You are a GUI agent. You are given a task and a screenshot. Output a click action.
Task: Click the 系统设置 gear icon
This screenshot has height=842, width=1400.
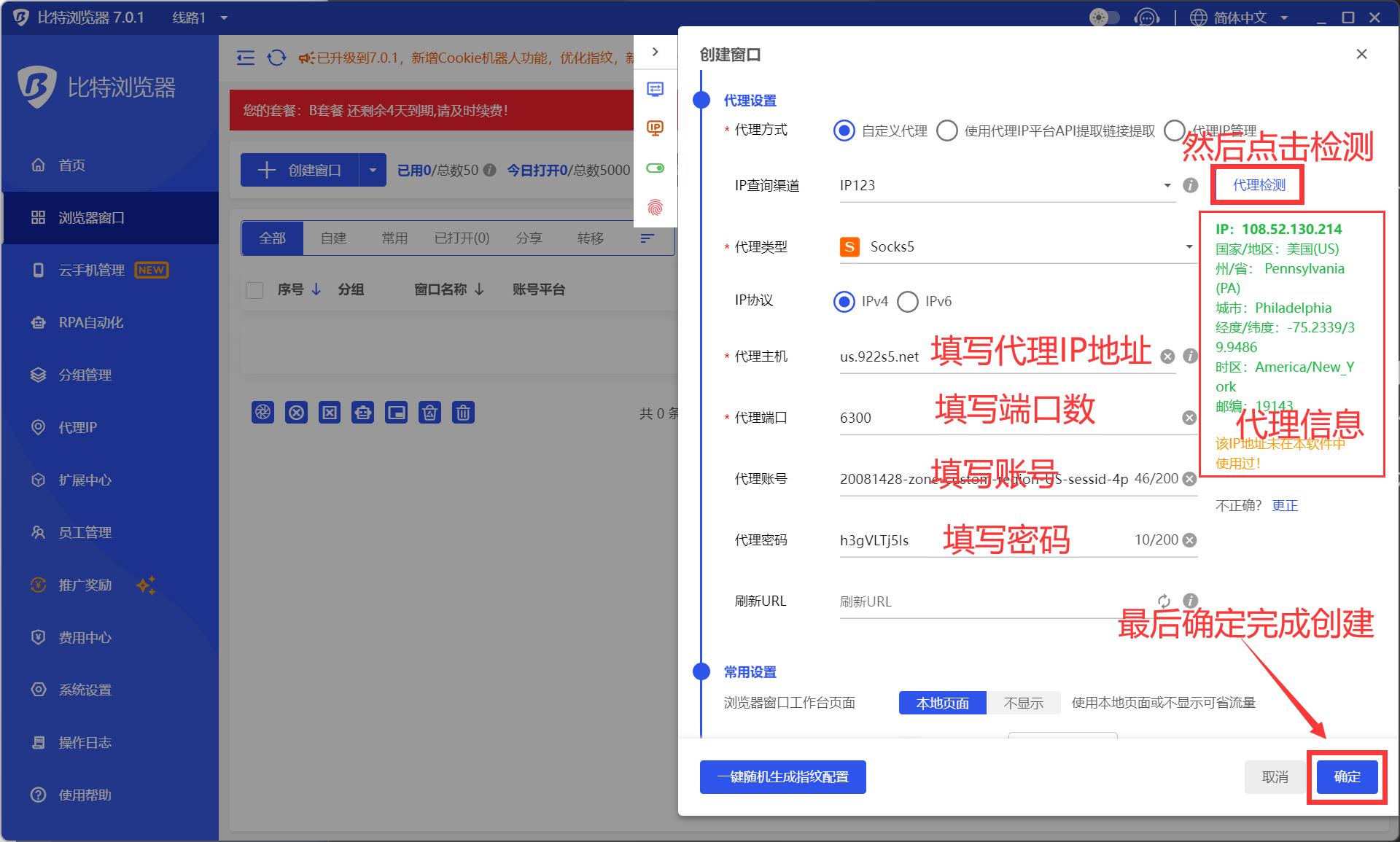tap(39, 690)
